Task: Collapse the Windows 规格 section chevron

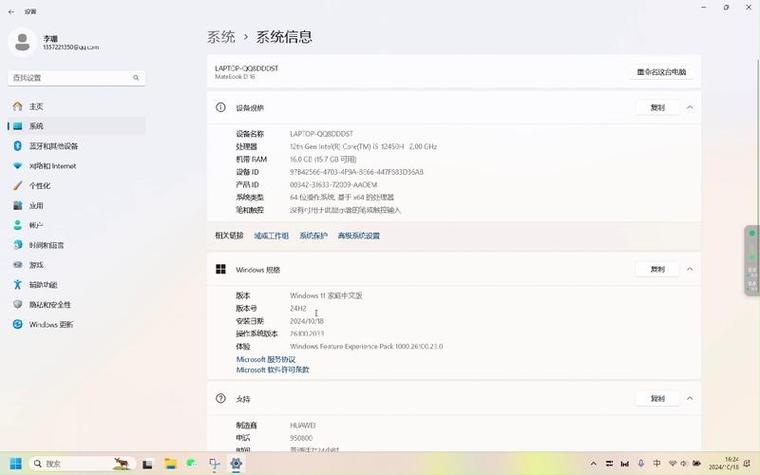Action: pyautogui.click(x=690, y=269)
